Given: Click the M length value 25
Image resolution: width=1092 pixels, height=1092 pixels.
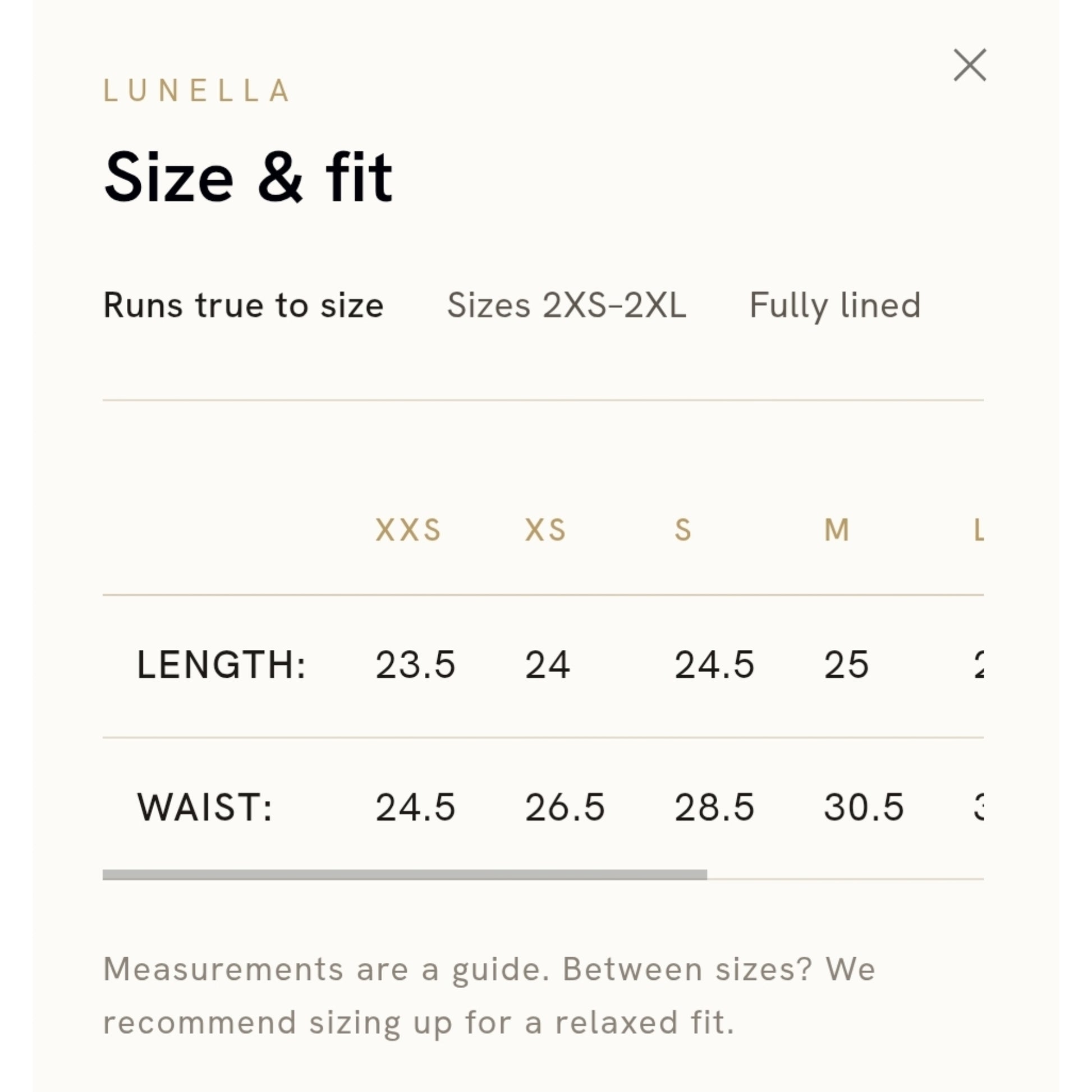Looking at the screenshot, I should pyautogui.click(x=846, y=665).
